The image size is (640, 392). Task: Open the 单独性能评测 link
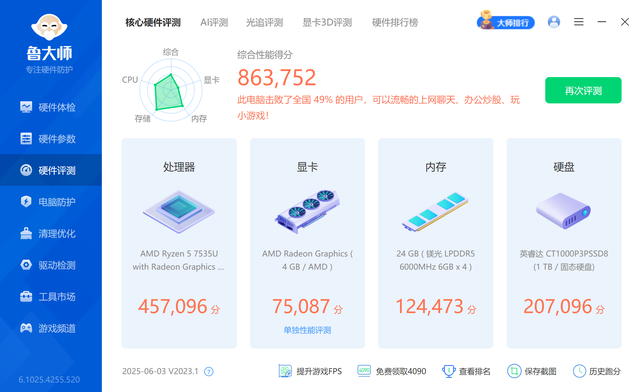tap(307, 330)
